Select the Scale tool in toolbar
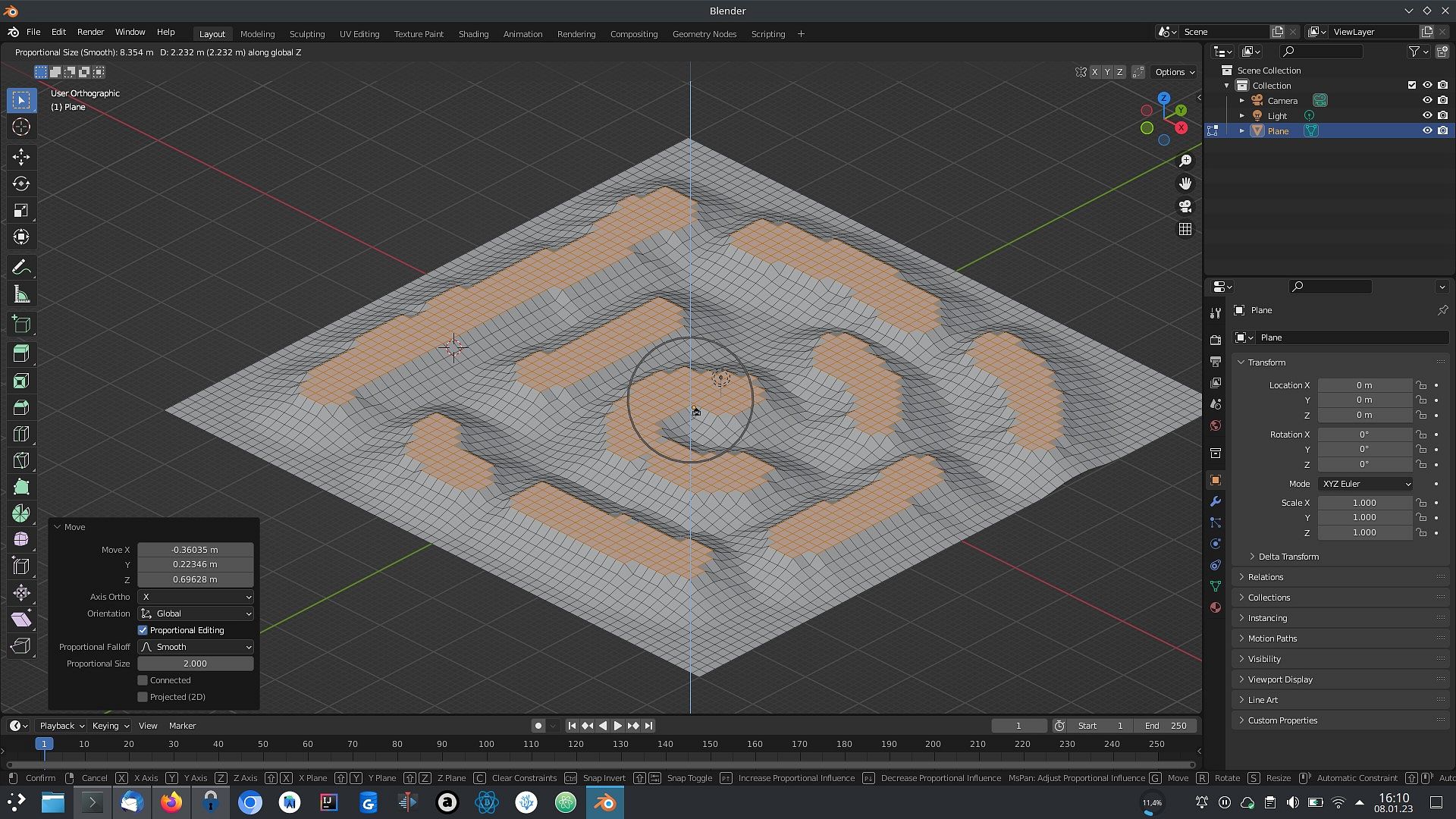Image resolution: width=1456 pixels, height=819 pixels. 21,210
